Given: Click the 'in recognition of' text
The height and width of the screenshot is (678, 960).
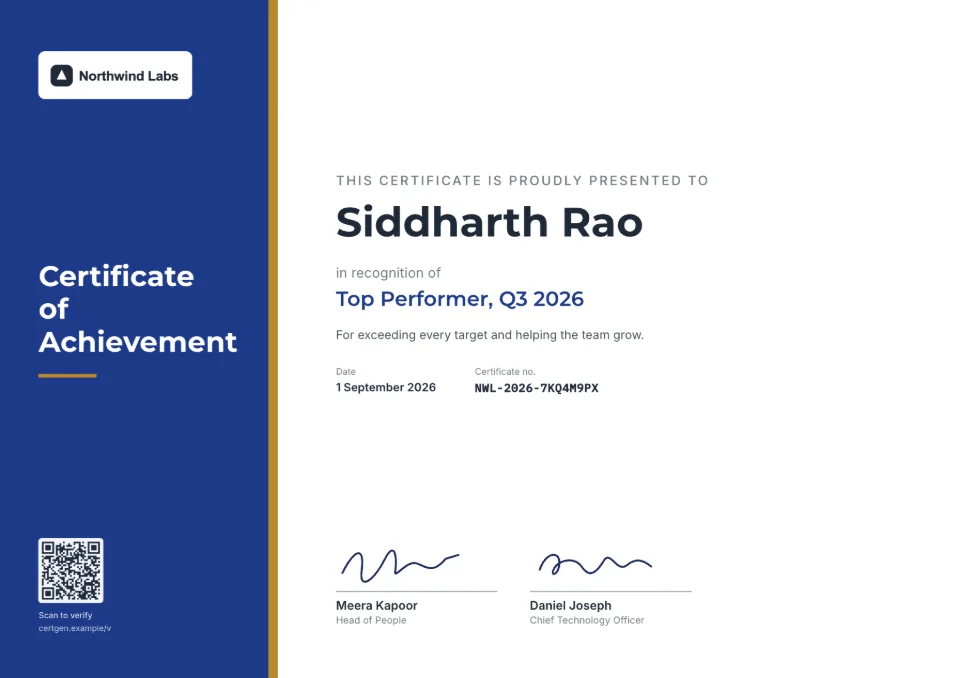Looking at the screenshot, I should point(388,273).
